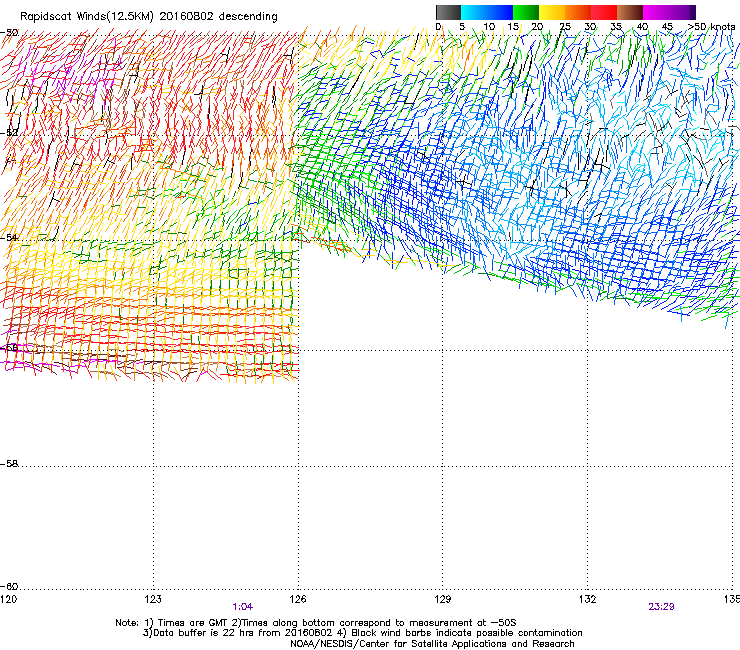Click the green 15-20 knots color band
740x650 pixels.
coord(526,12)
